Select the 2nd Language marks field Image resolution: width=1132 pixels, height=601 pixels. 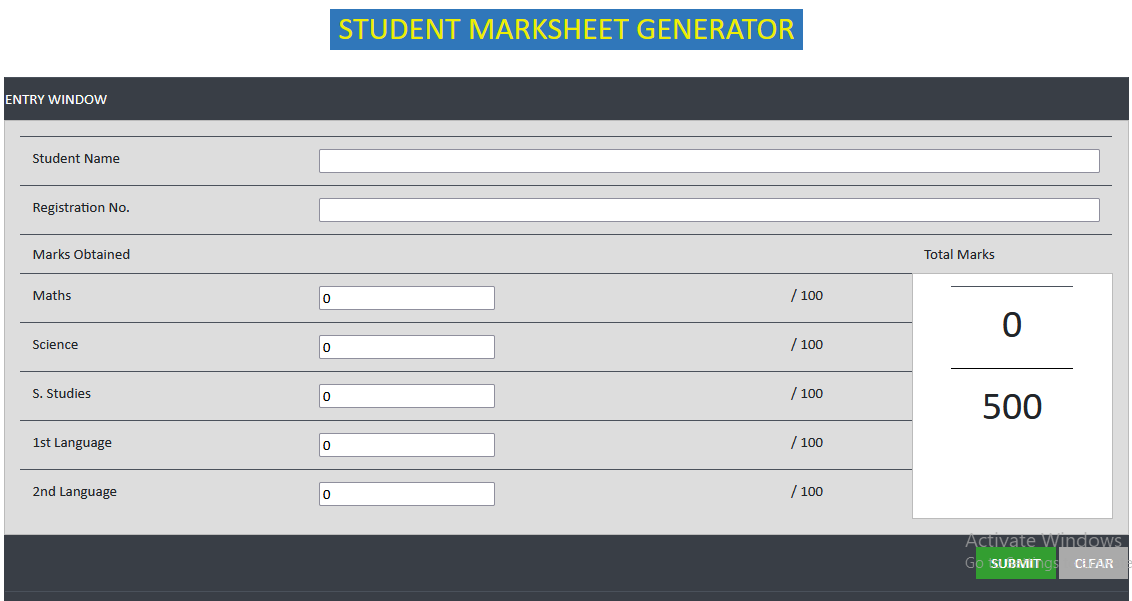pyautogui.click(x=406, y=494)
